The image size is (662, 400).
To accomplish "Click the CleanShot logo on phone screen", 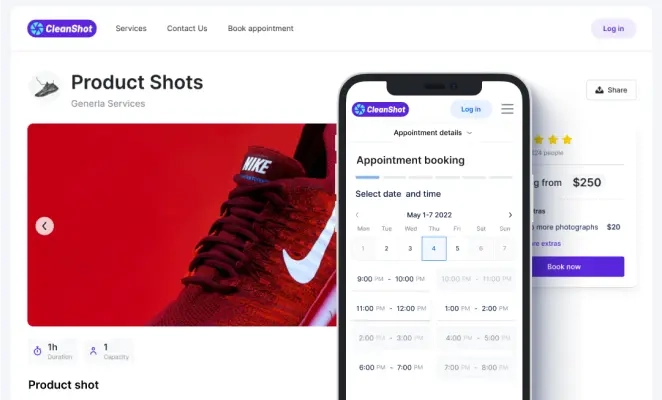I will (380, 109).
